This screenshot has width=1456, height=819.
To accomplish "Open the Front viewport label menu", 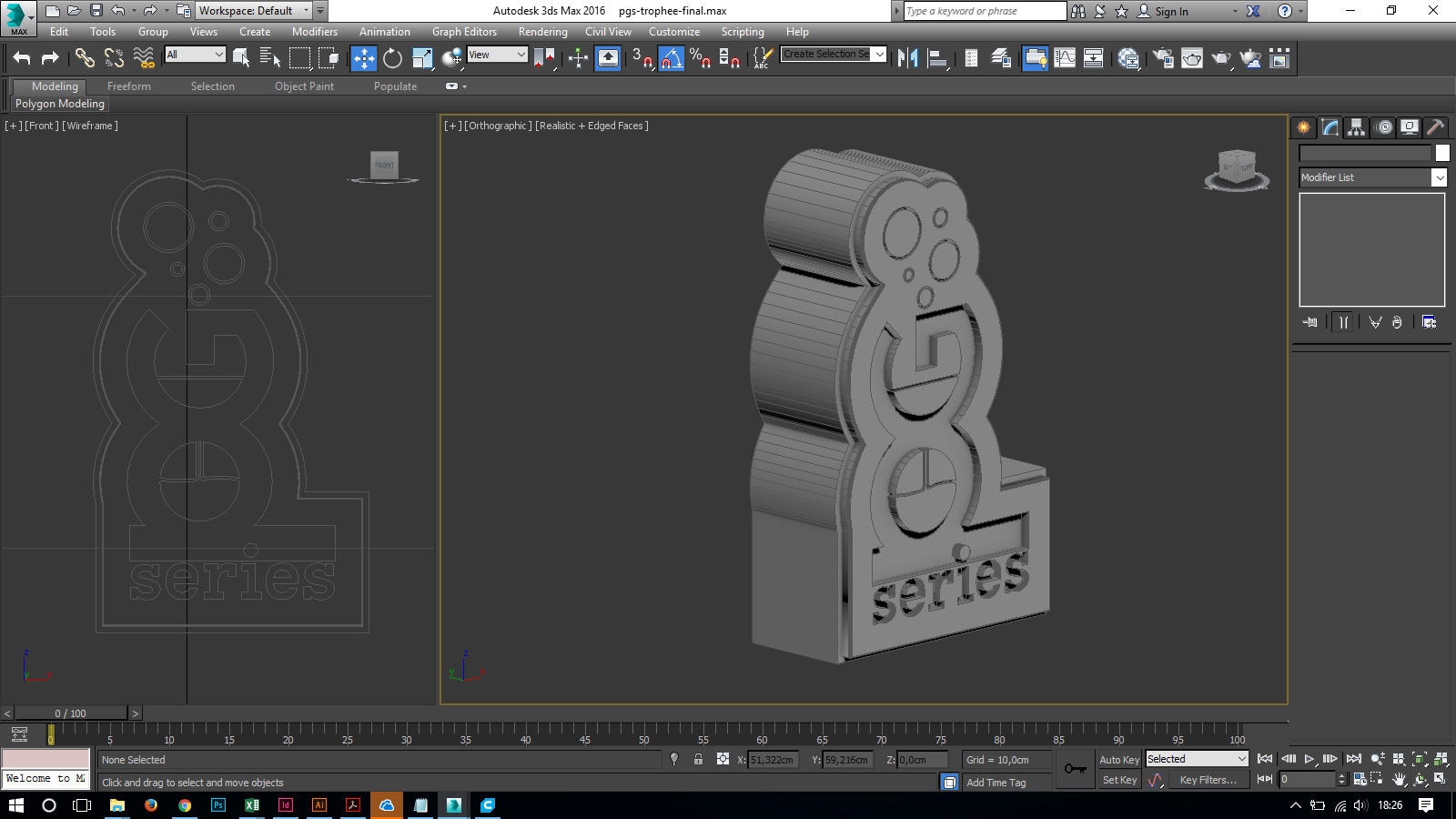I will coord(41,126).
